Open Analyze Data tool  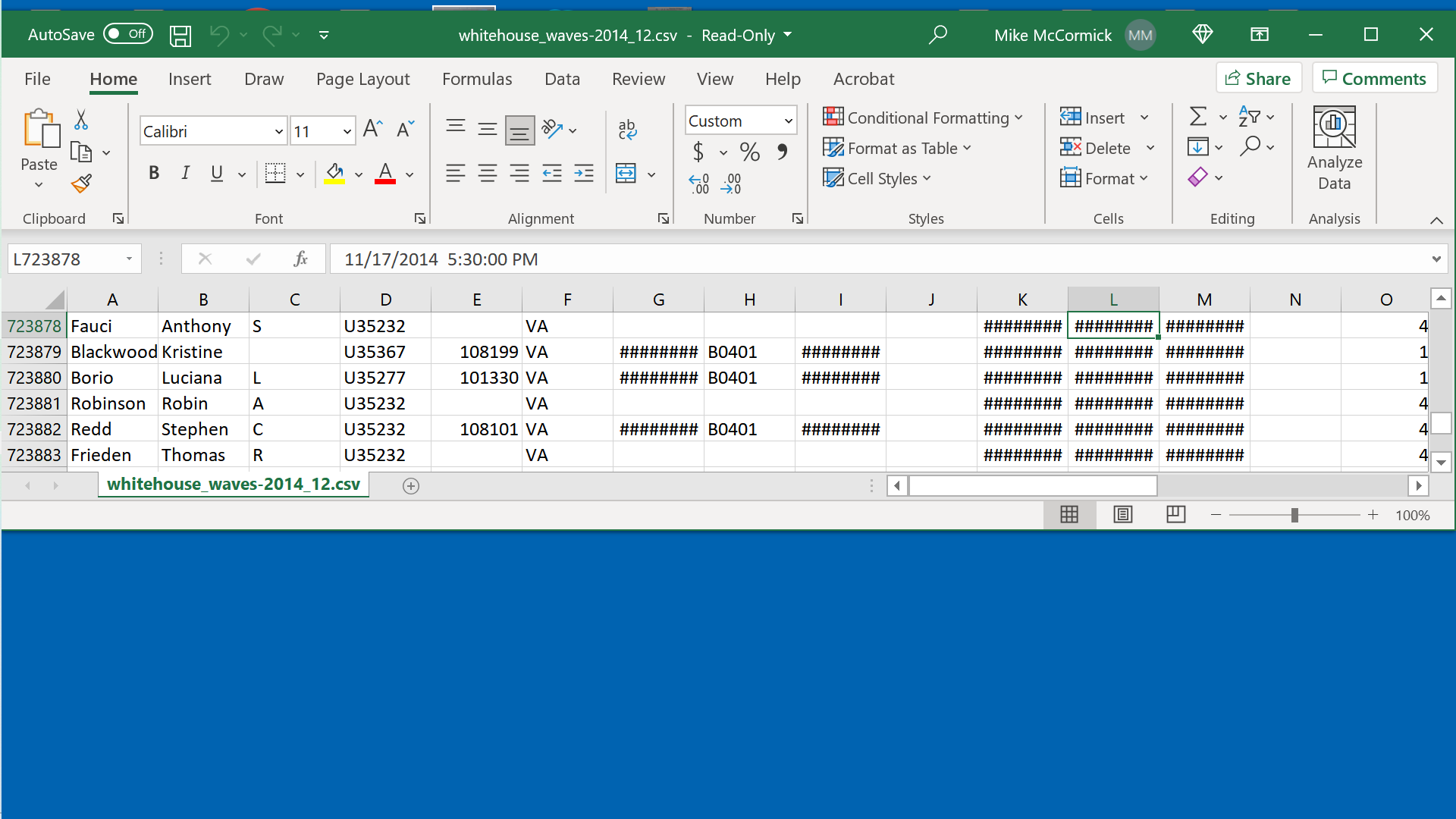click(x=1334, y=149)
